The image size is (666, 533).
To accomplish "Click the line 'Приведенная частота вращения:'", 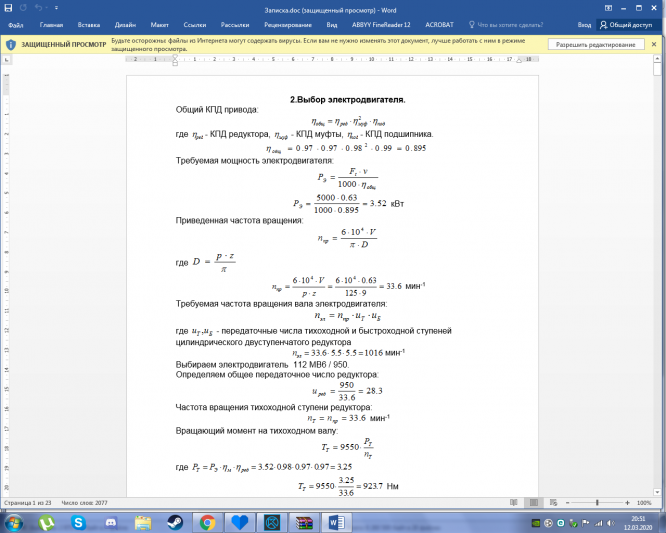I will pyautogui.click(x=239, y=220).
